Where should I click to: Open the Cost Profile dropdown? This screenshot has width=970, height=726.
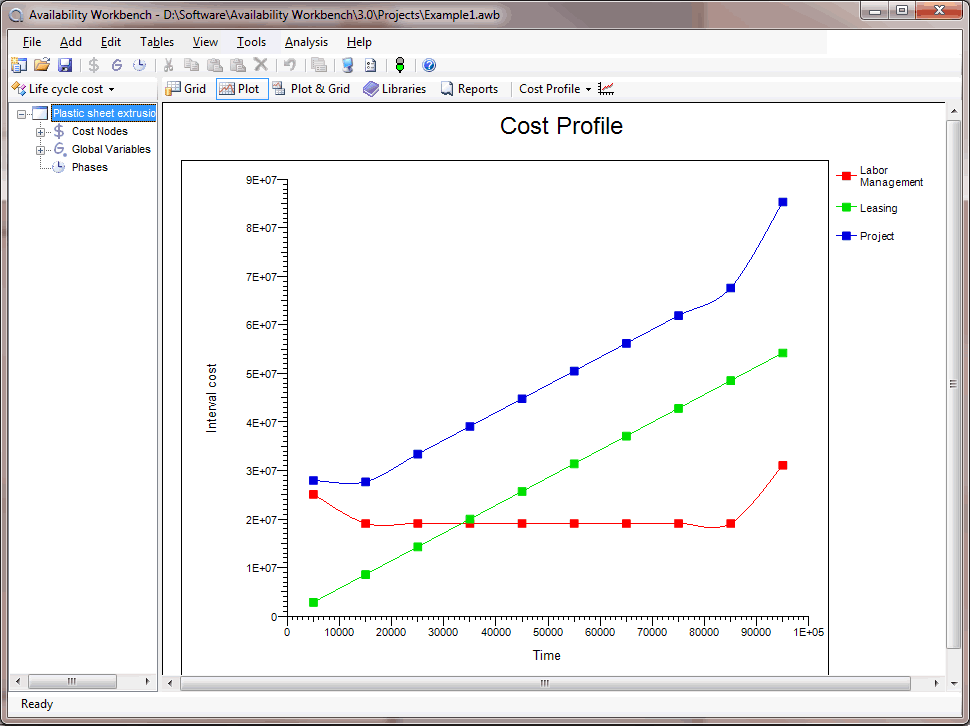click(588, 88)
